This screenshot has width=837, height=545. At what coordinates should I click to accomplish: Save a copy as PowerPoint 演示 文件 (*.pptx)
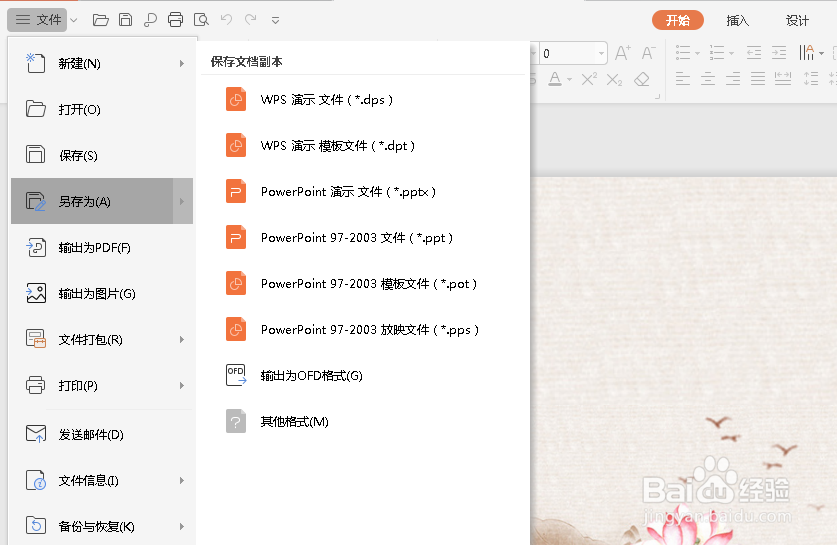click(x=363, y=192)
